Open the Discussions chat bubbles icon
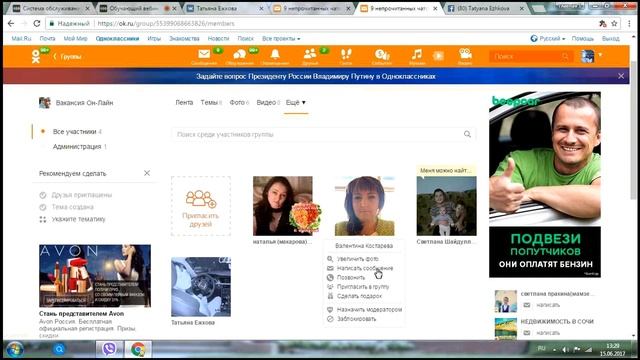 (x=240, y=54)
